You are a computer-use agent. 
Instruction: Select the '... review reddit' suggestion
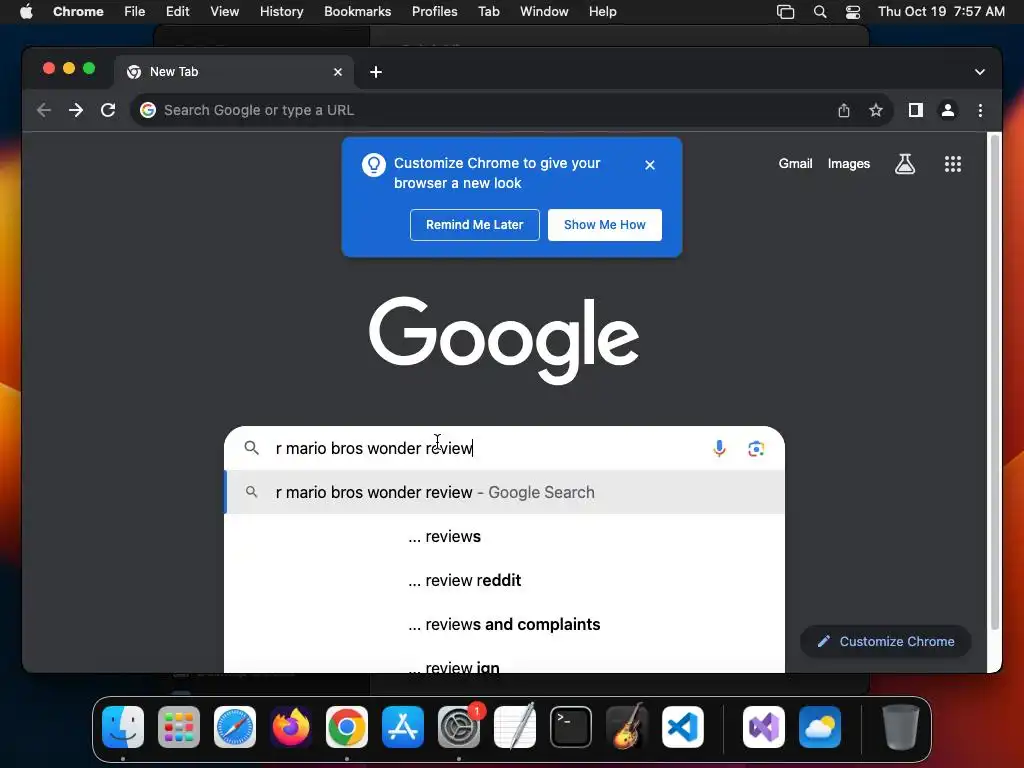click(504, 581)
